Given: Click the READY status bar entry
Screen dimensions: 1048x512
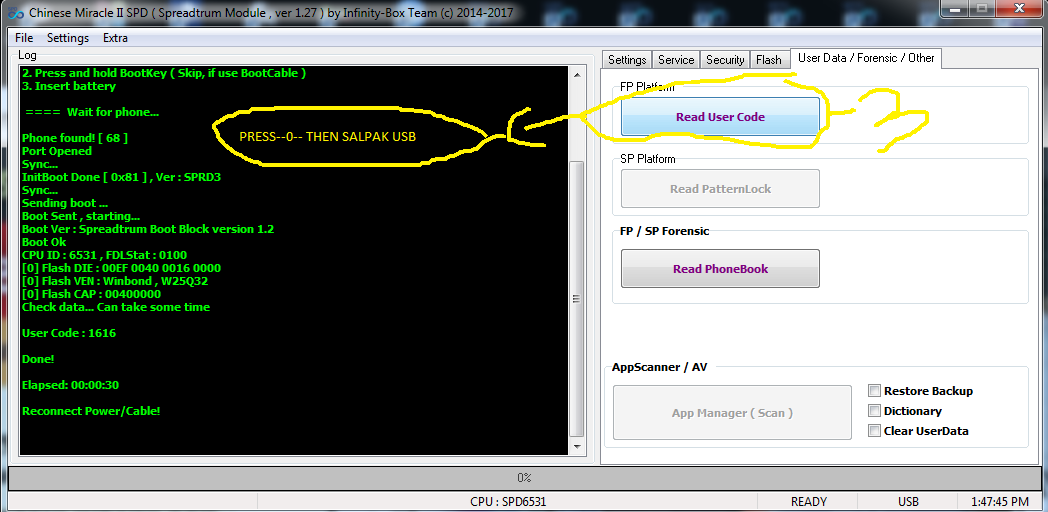Looking at the screenshot, I should point(809,501).
